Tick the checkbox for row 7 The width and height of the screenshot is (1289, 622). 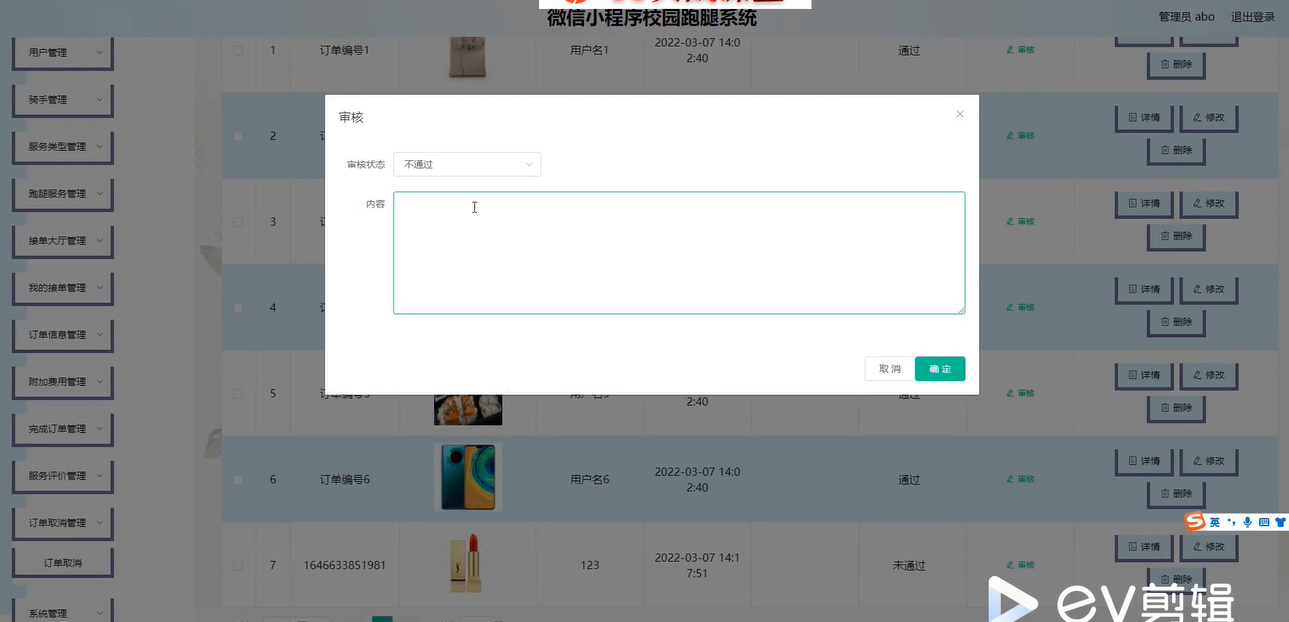(238, 565)
